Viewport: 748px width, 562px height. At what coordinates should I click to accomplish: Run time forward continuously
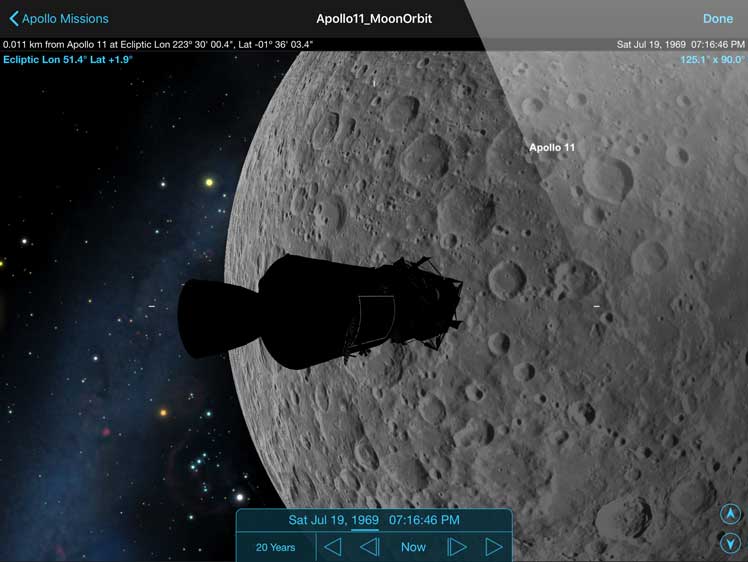tap(494, 547)
